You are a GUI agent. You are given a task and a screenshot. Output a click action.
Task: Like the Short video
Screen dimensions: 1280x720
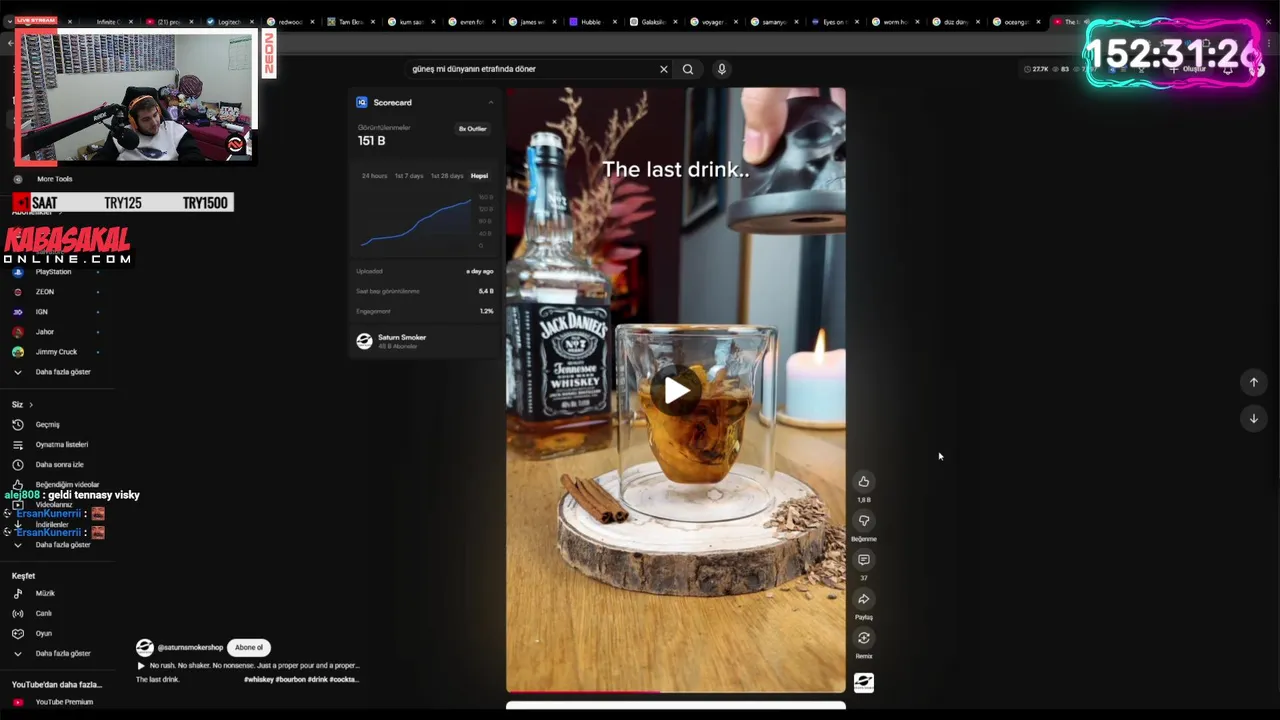[x=864, y=482]
